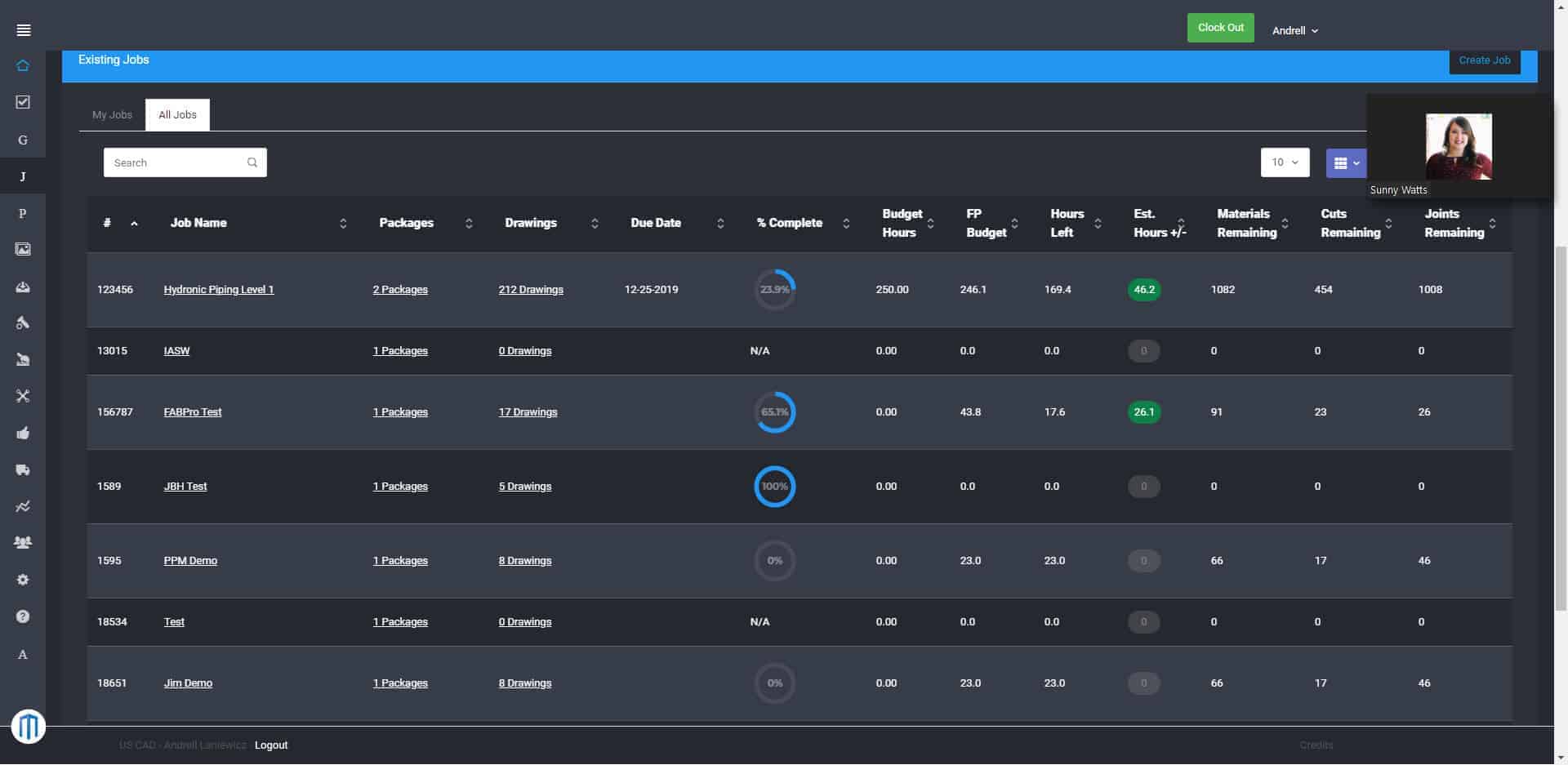
Task: Go to the Home icon in sidebar
Action: [23, 65]
